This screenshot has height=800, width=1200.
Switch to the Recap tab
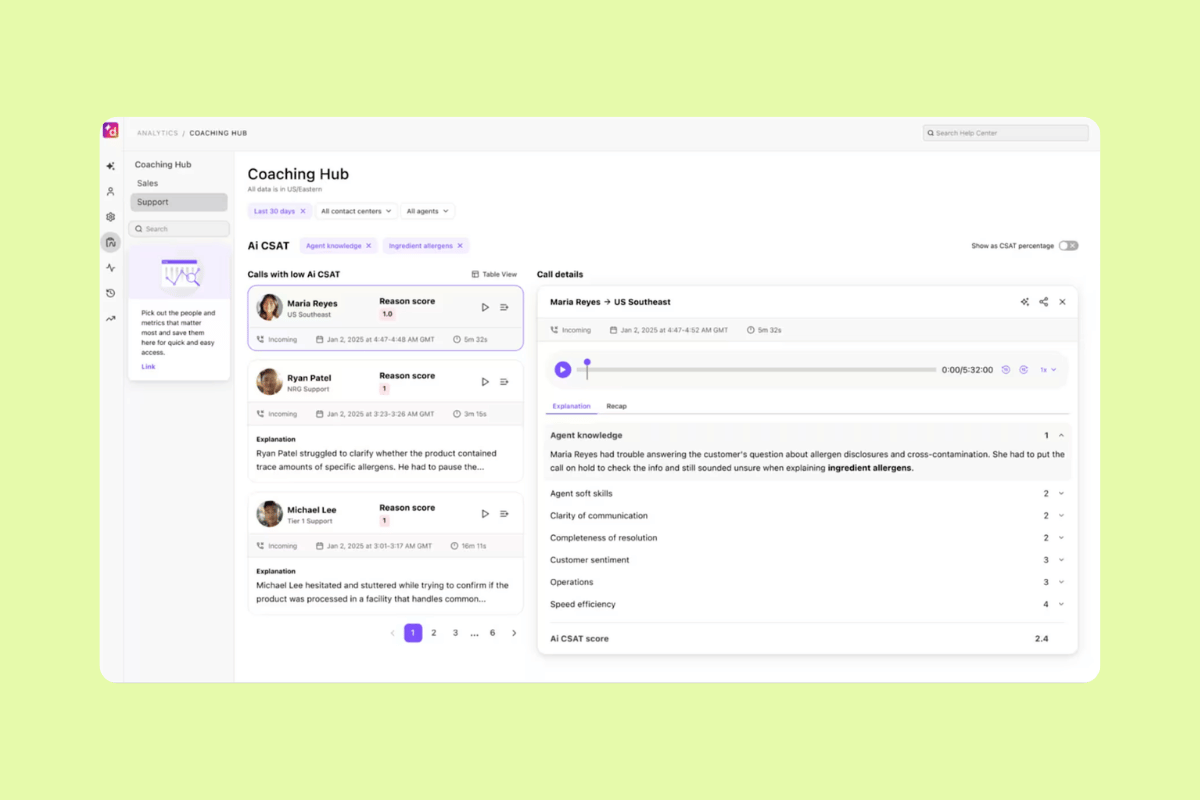pos(617,406)
